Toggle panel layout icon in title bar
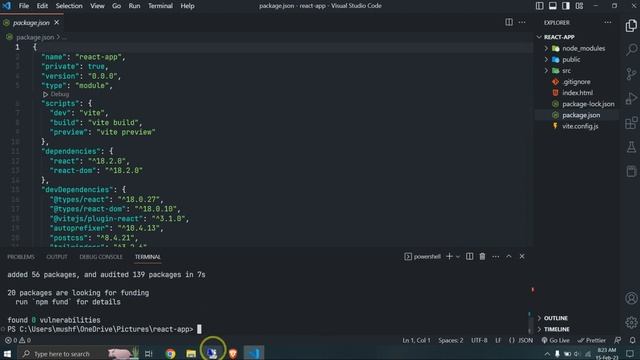640x360 pixels. click(x=553, y=6)
